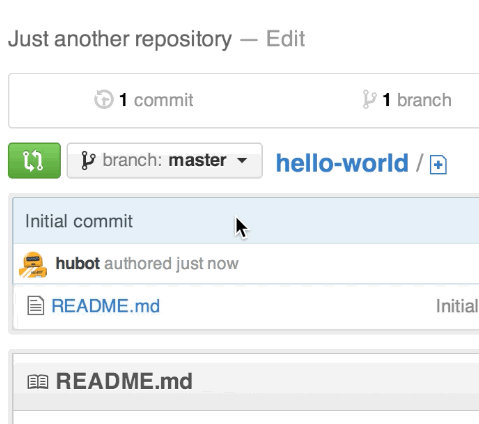Open the hello-world repository link
The height and width of the screenshot is (424, 479).
[342, 163]
